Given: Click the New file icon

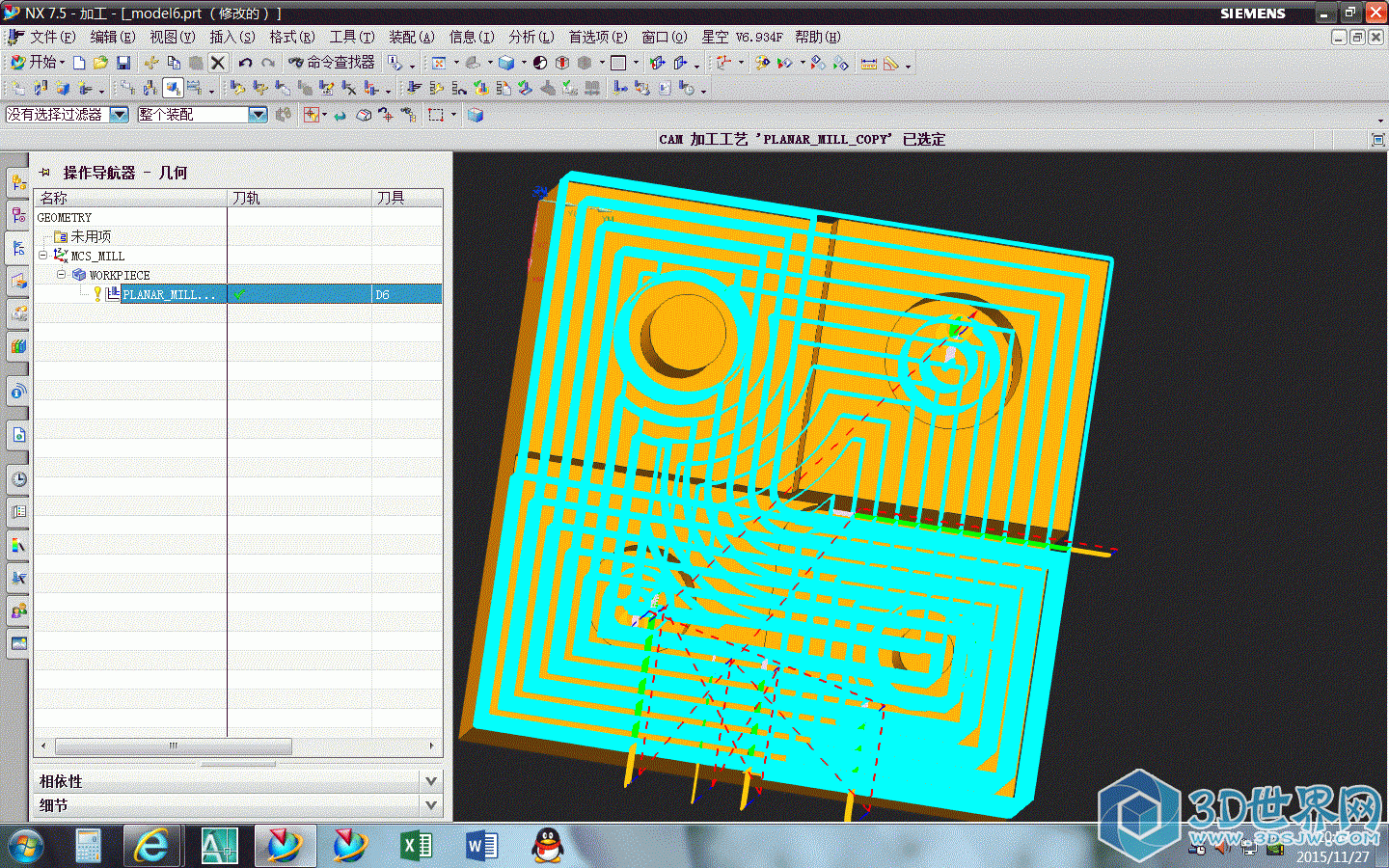Looking at the screenshot, I should 79,63.
